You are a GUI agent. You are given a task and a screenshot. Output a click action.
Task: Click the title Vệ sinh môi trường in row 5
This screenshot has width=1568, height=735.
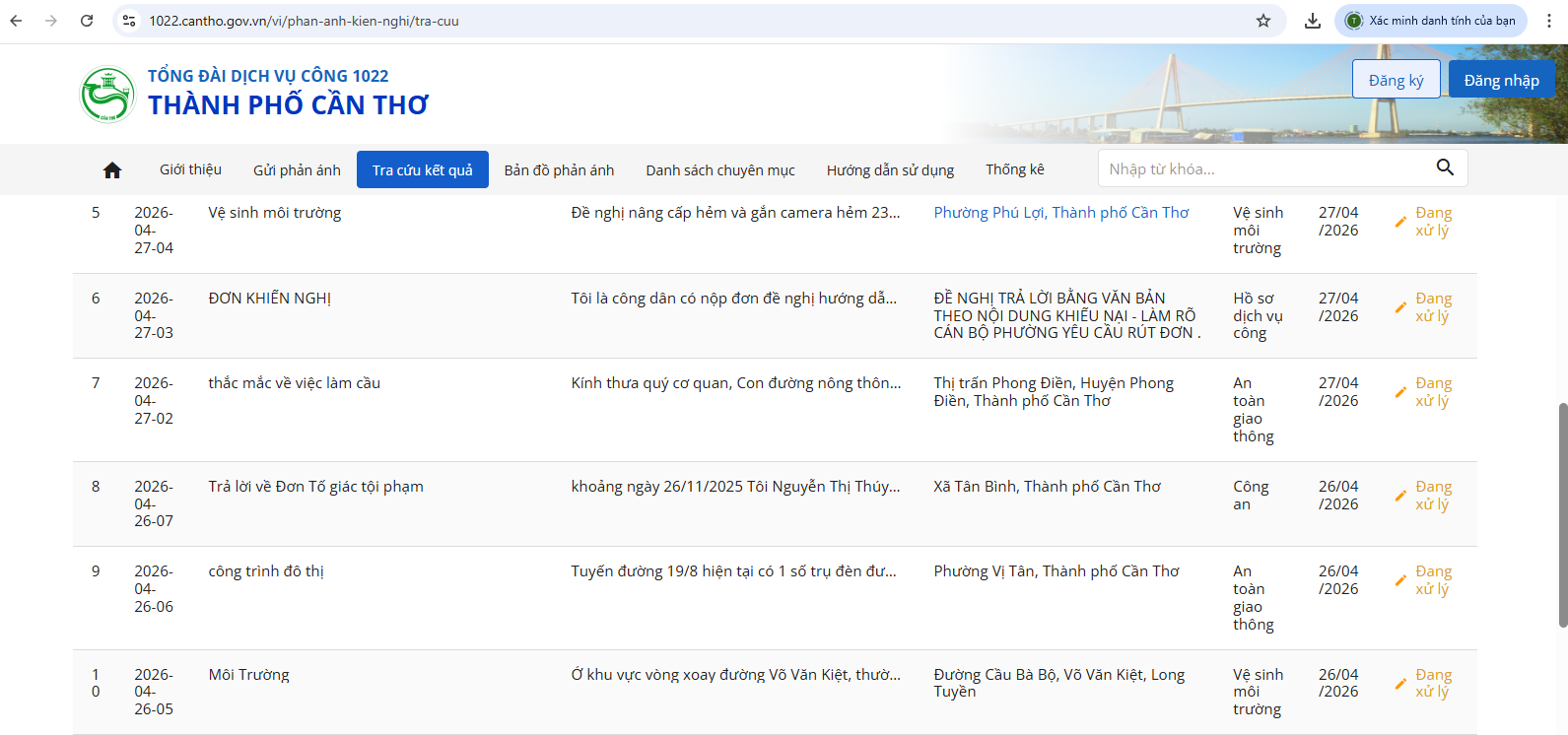(x=275, y=213)
